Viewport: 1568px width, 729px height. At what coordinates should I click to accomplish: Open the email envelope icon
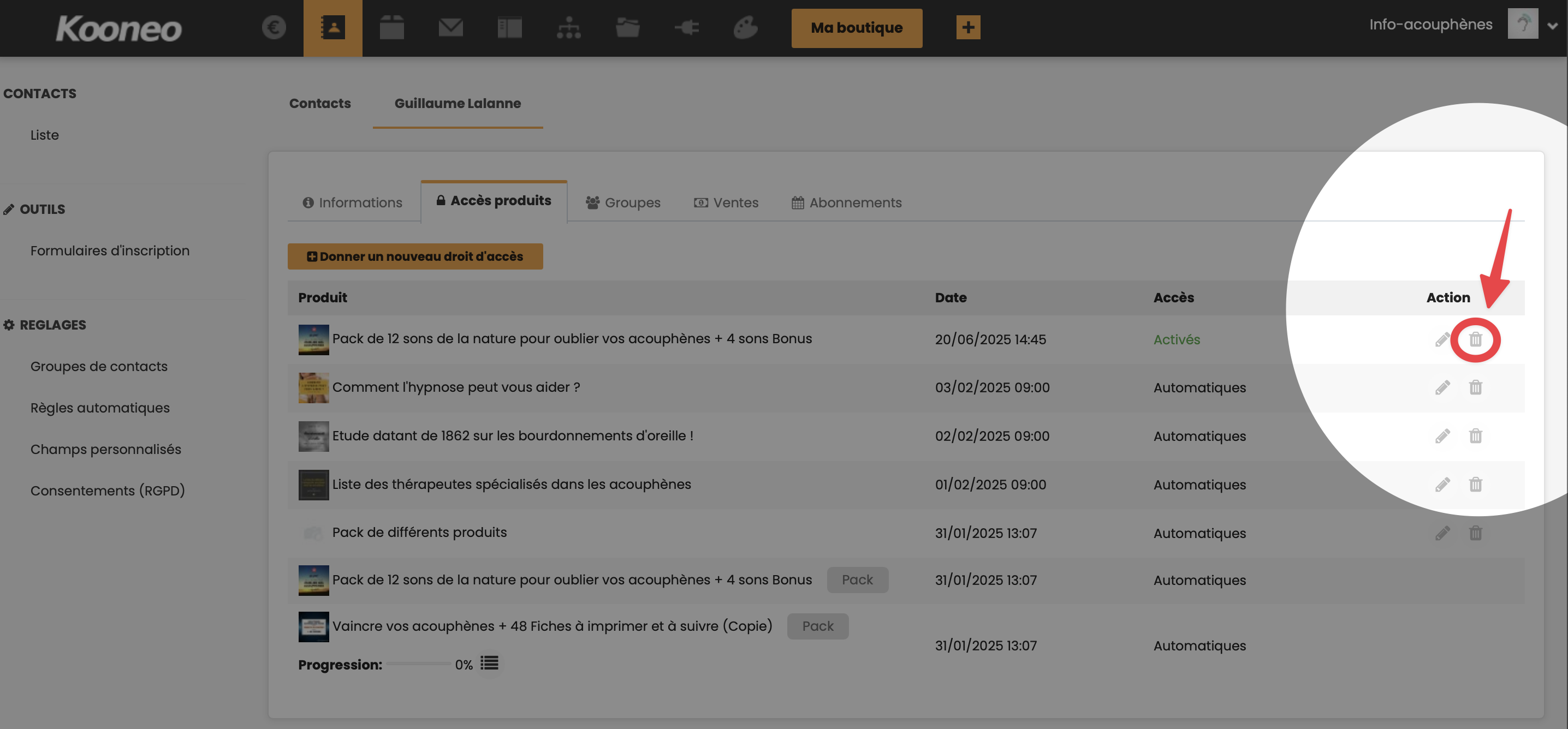click(451, 27)
